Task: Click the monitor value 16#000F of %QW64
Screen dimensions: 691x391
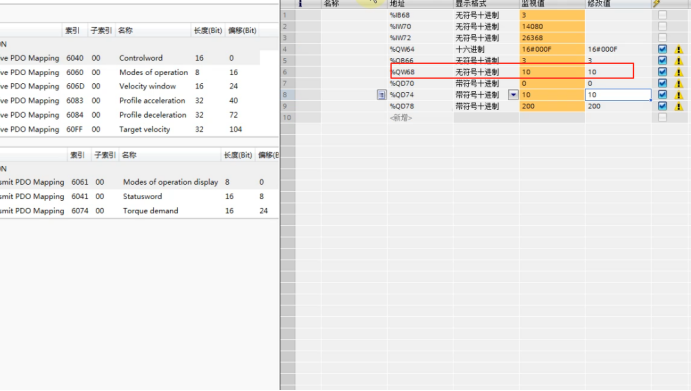Action: 536,49
